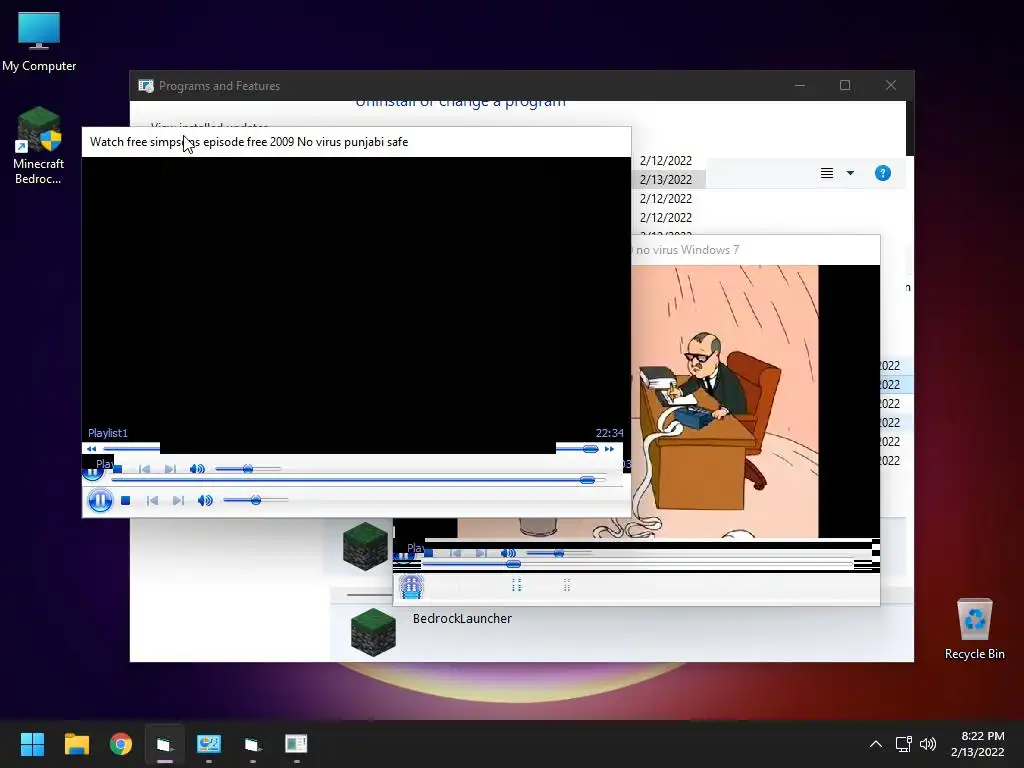Image resolution: width=1024 pixels, height=768 pixels.
Task: Select the Recycle Bin desktop icon
Action: [x=974, y=630]
